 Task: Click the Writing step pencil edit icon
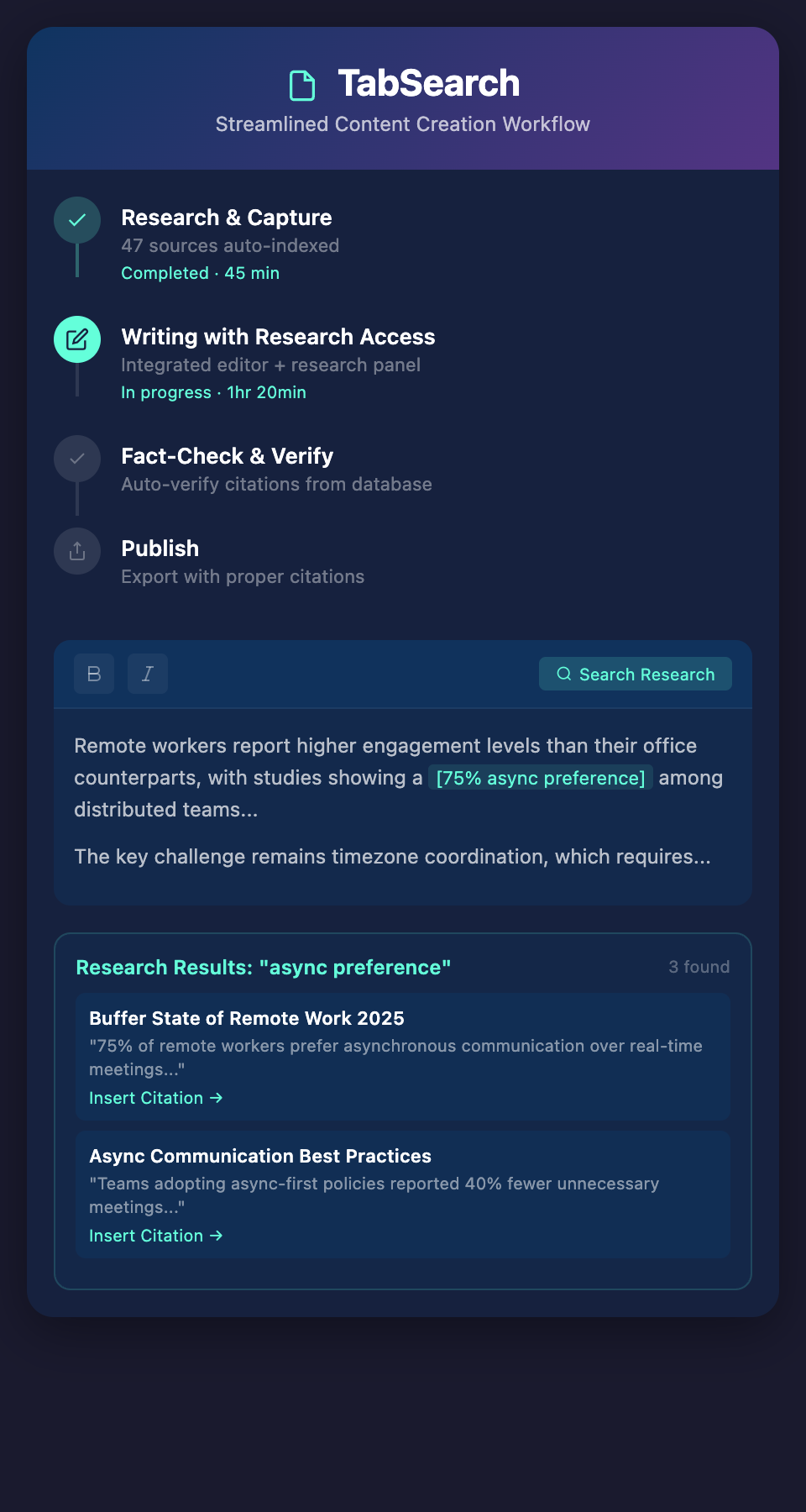77,339
